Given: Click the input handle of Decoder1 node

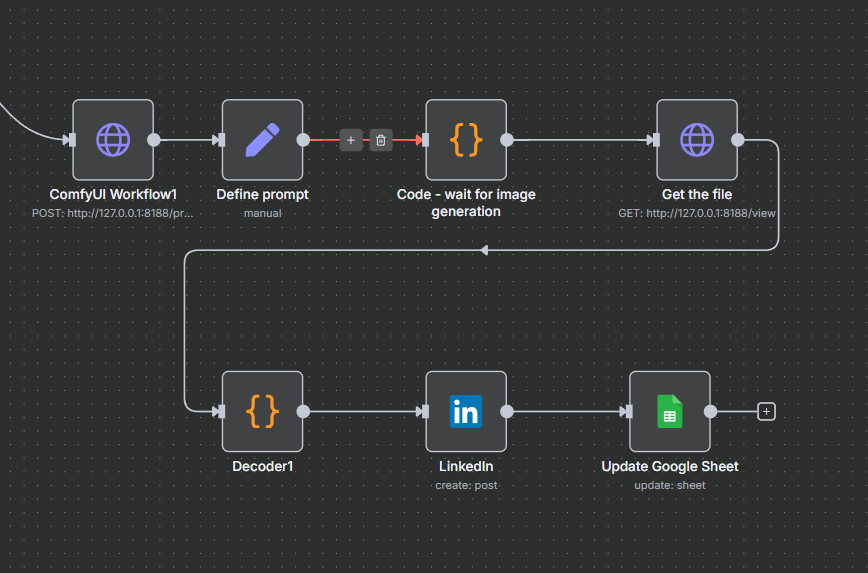Looking at the screenshot, I should point(219,411).
